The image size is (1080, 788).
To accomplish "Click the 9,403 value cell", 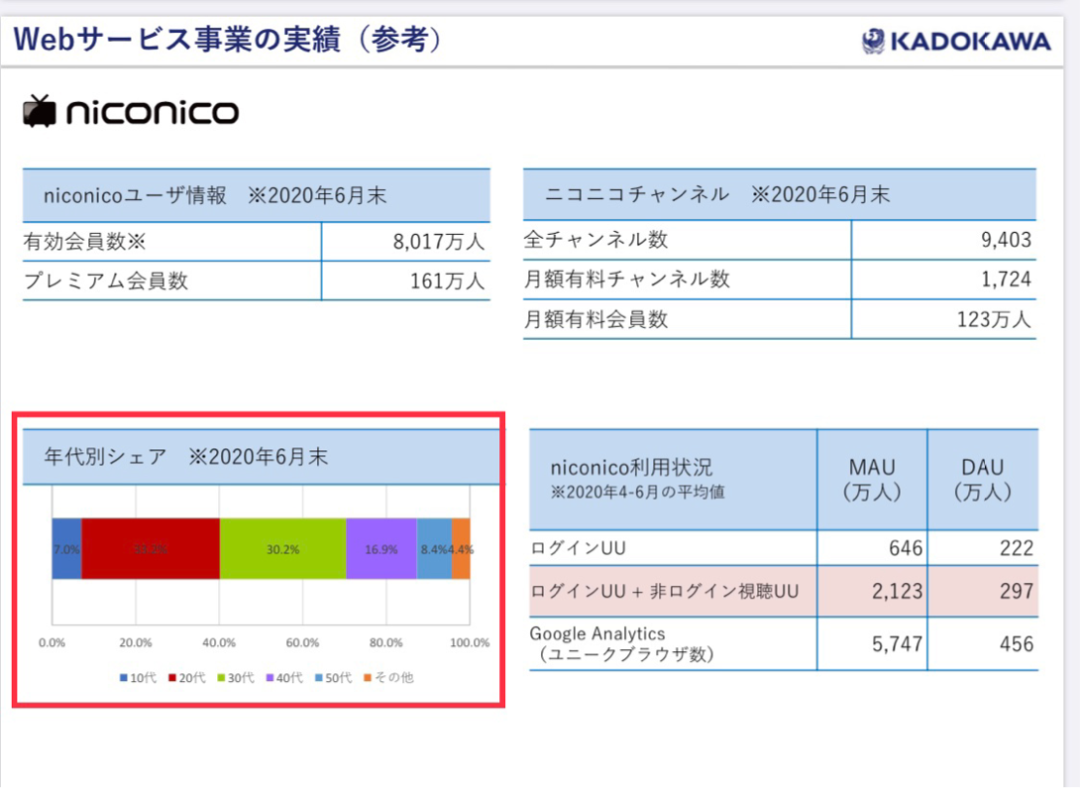I will coord(944,240).
